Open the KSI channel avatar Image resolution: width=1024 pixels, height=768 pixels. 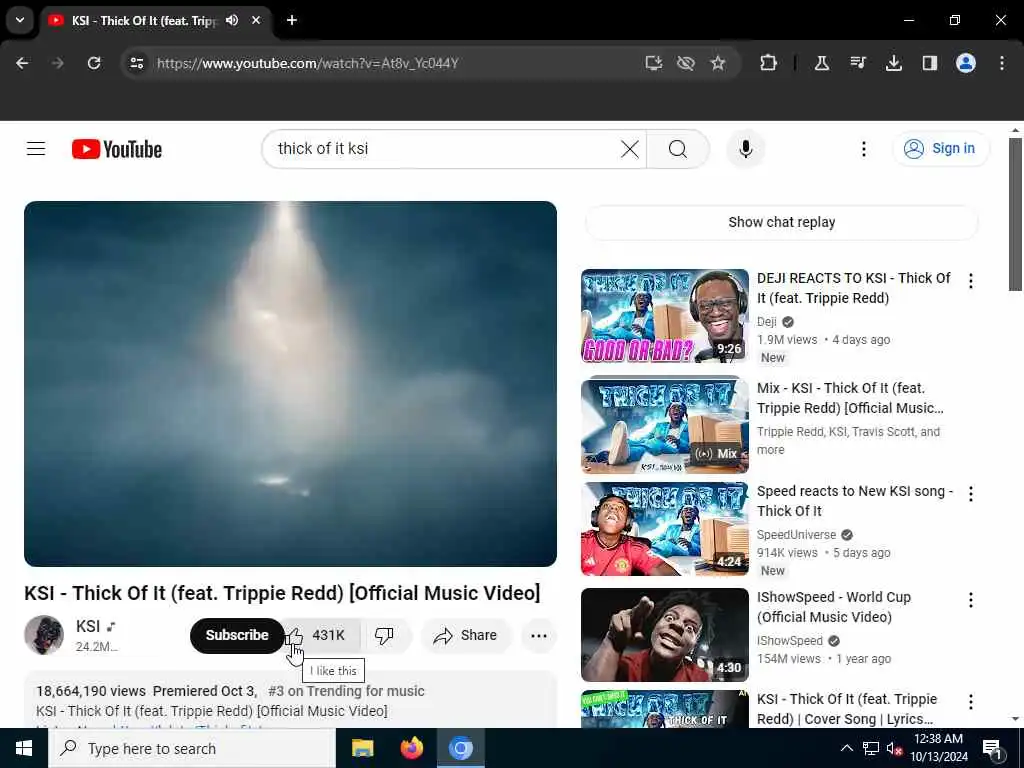click(44, 635)
